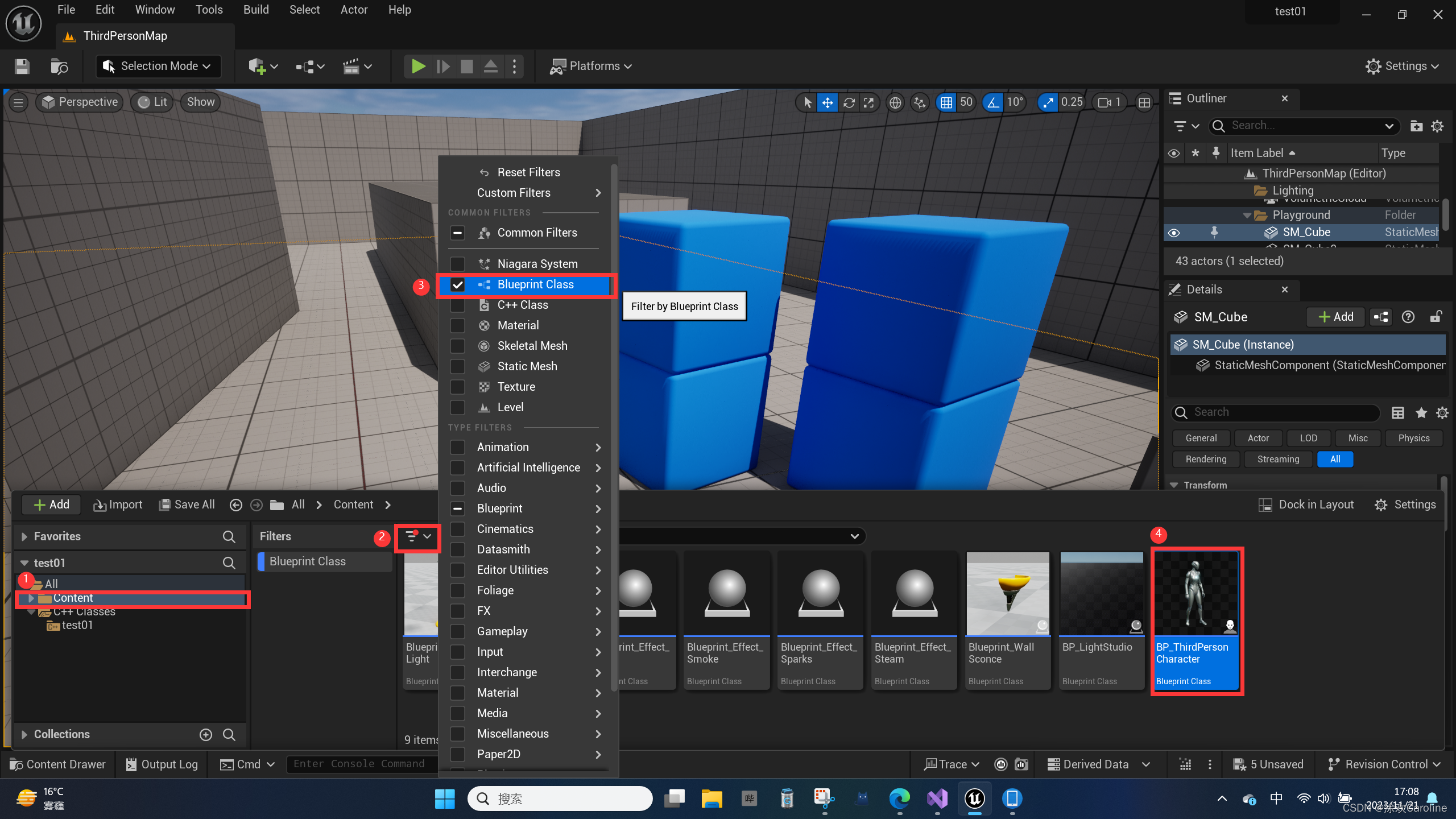Click the Import button in the content browser
This screenshot has height=819, width=1456.
coord(118,504)
